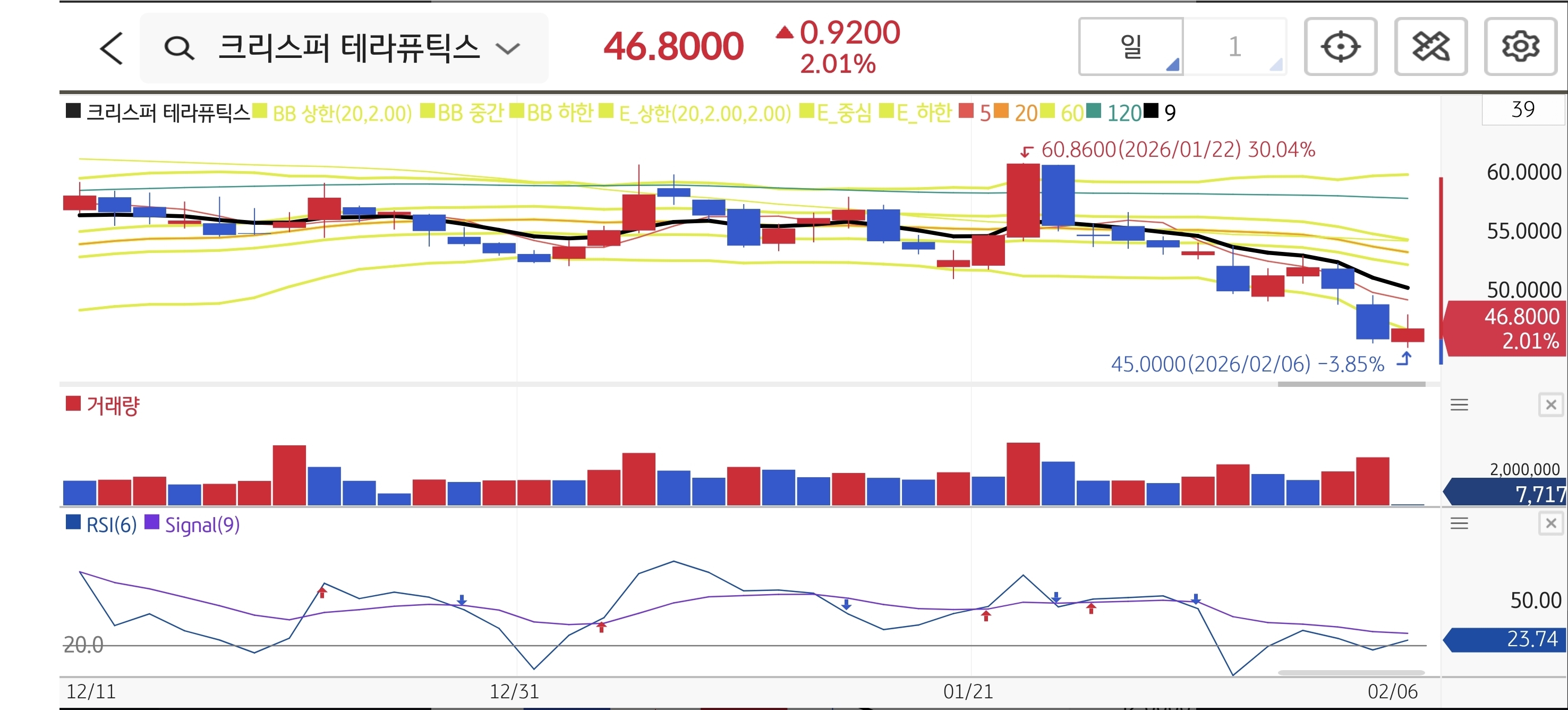This screenshot has width=1568, height=710.
Task: Click the back arrow icon
Action: coord(112,48)
